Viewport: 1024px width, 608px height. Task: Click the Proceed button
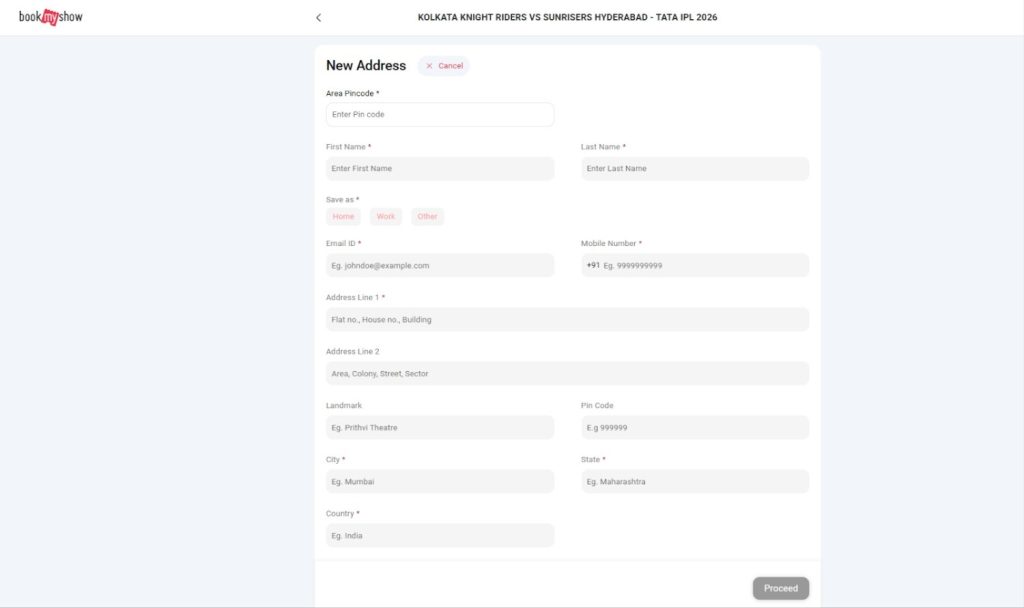780,588
